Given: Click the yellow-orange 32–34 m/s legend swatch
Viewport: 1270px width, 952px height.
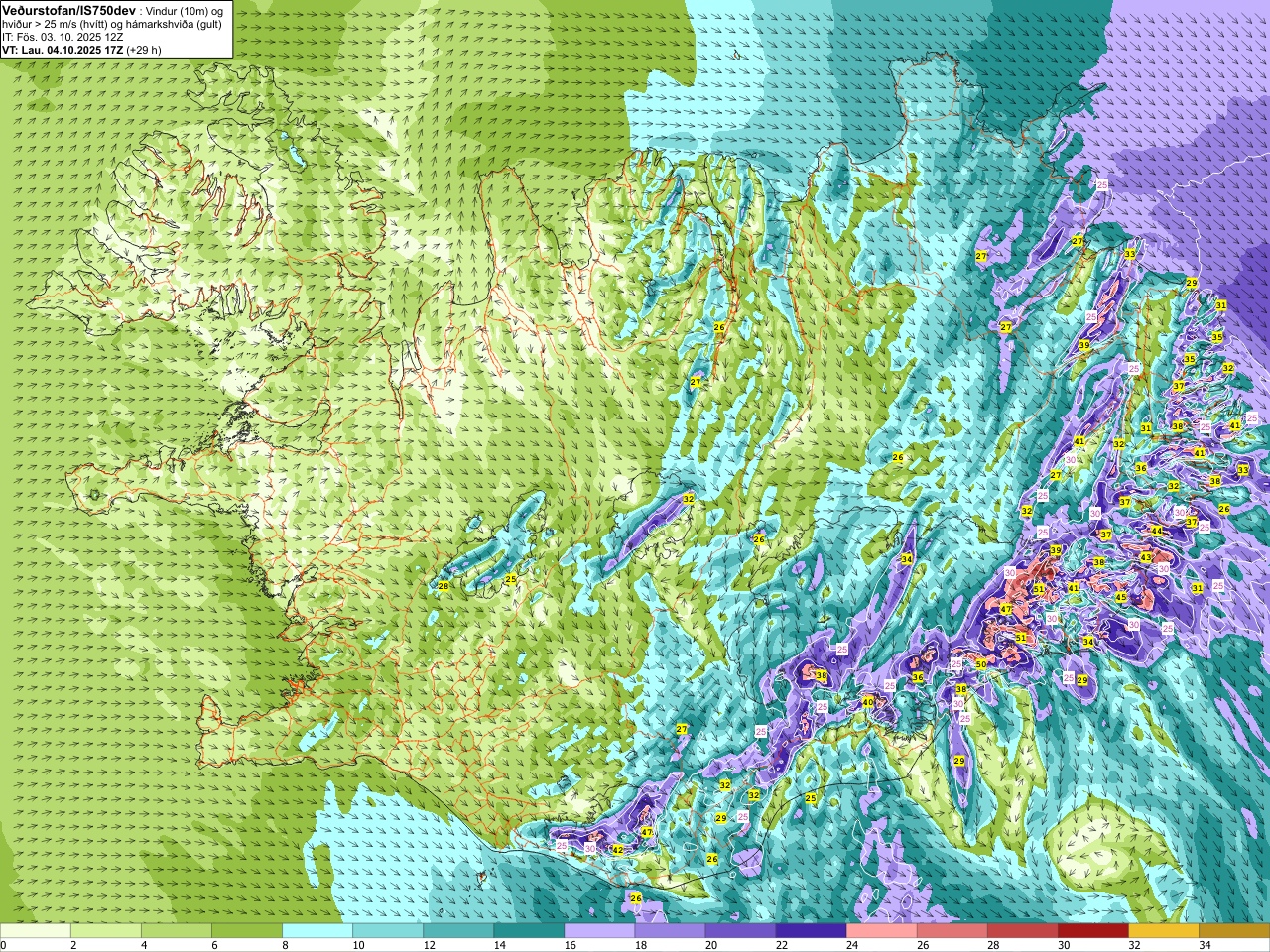Looking at the screenshot, I should tap(1163, 931).
